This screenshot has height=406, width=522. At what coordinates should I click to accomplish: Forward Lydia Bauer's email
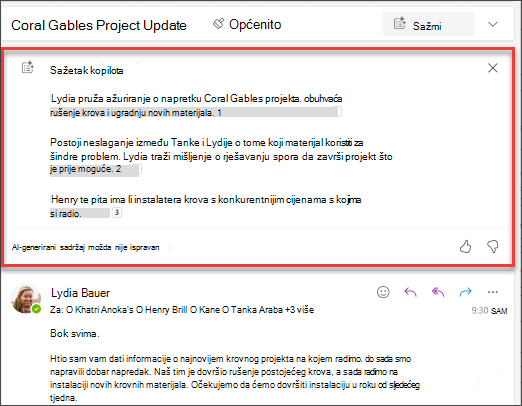[465, 292]
